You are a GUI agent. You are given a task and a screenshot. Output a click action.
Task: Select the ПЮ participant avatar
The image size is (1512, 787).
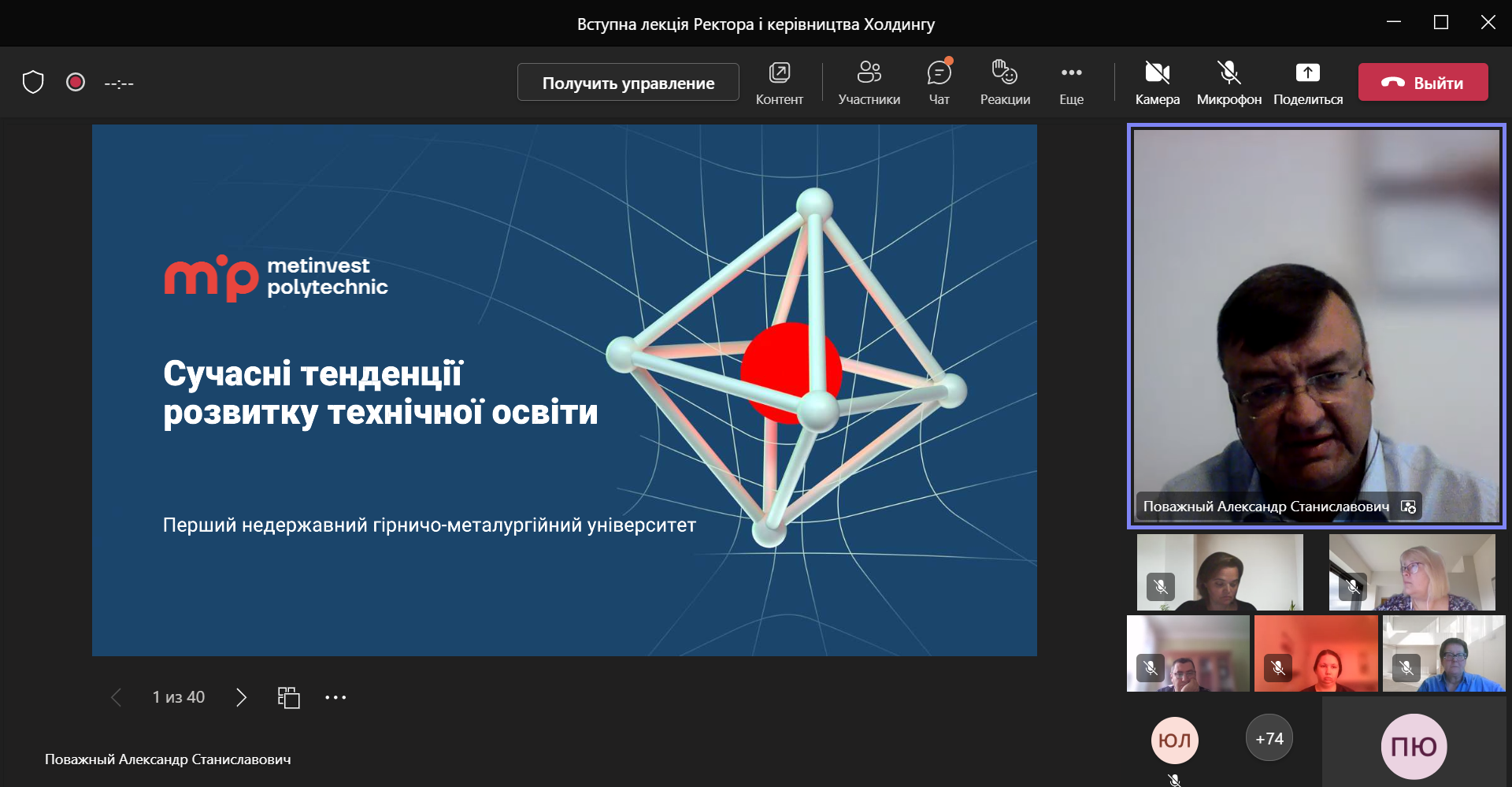(x=1414, y=746)
